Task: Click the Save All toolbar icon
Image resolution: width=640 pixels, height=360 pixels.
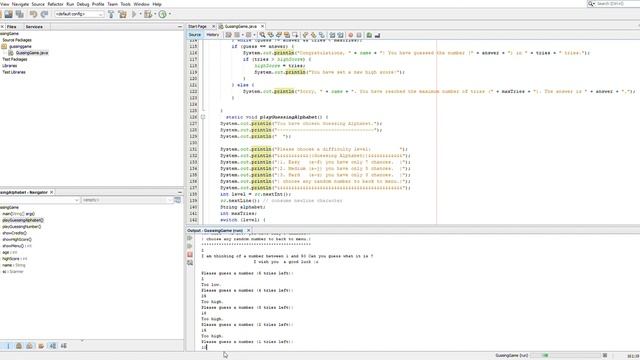Action: click(20, 14)
